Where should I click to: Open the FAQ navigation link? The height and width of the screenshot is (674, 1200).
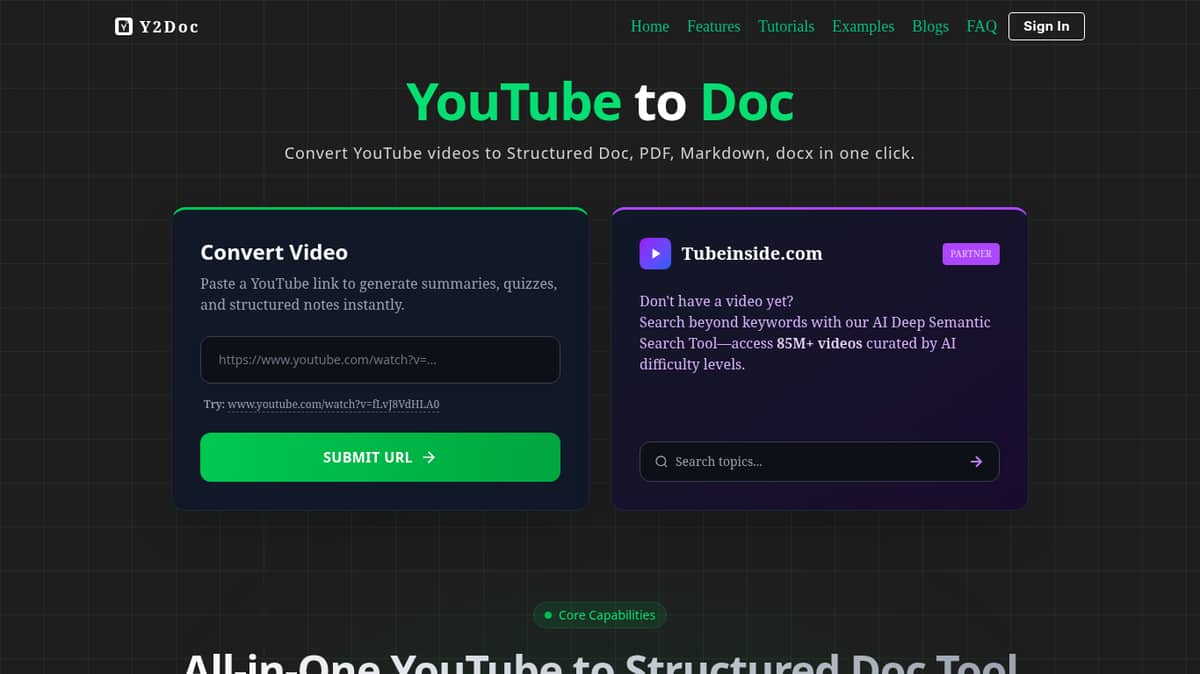point(982,27)
